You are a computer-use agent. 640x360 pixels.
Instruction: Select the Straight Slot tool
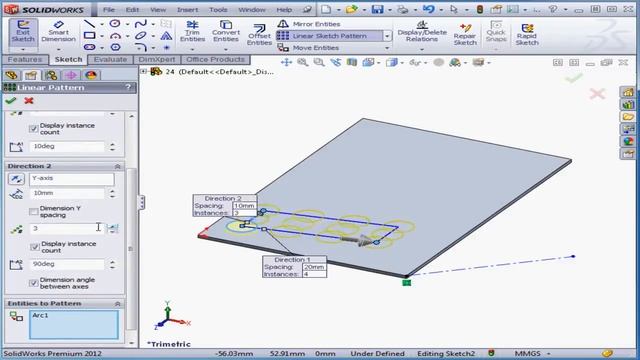click(89, 47)
